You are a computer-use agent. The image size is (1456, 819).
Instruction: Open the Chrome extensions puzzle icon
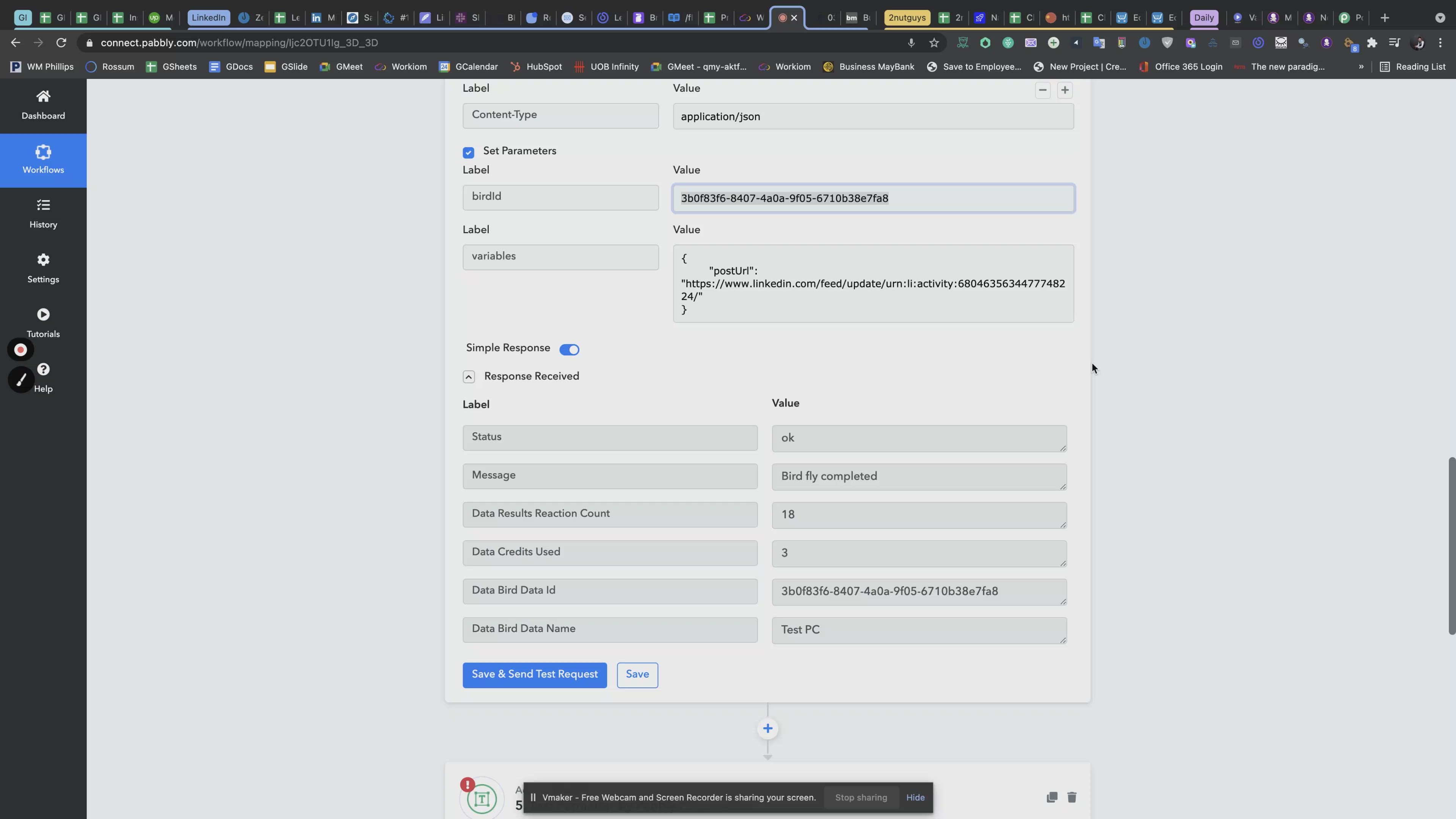coord(1372,42)
